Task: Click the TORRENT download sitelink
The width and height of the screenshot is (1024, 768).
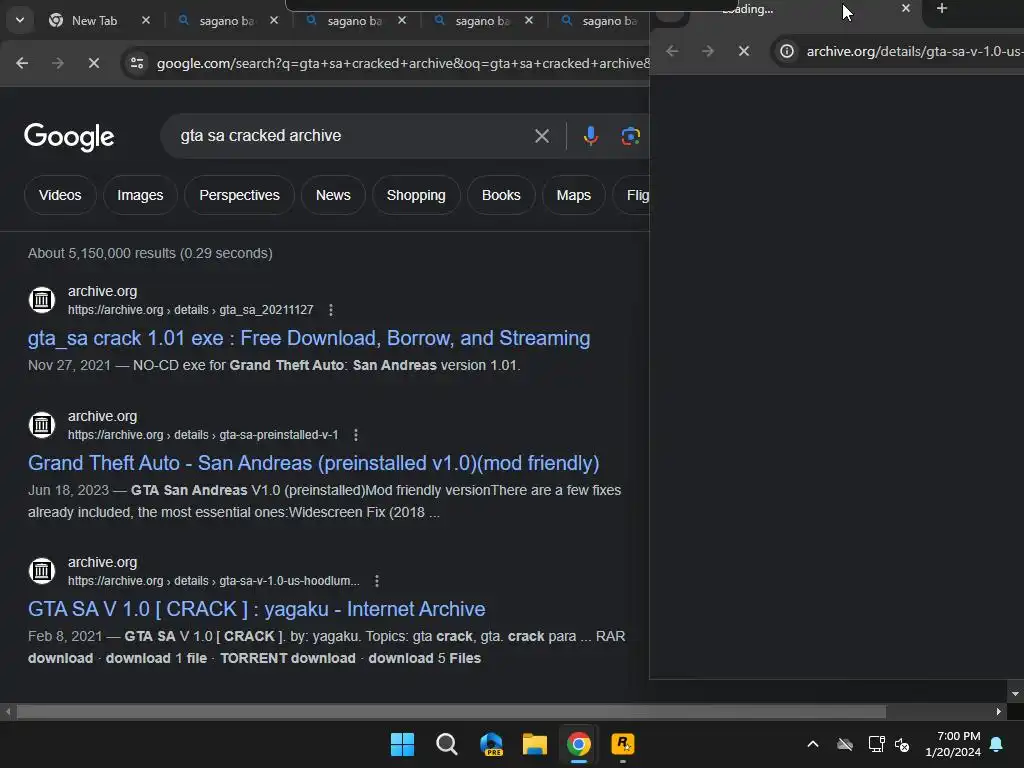Action: pyautogui.click(x=288, y=658)
